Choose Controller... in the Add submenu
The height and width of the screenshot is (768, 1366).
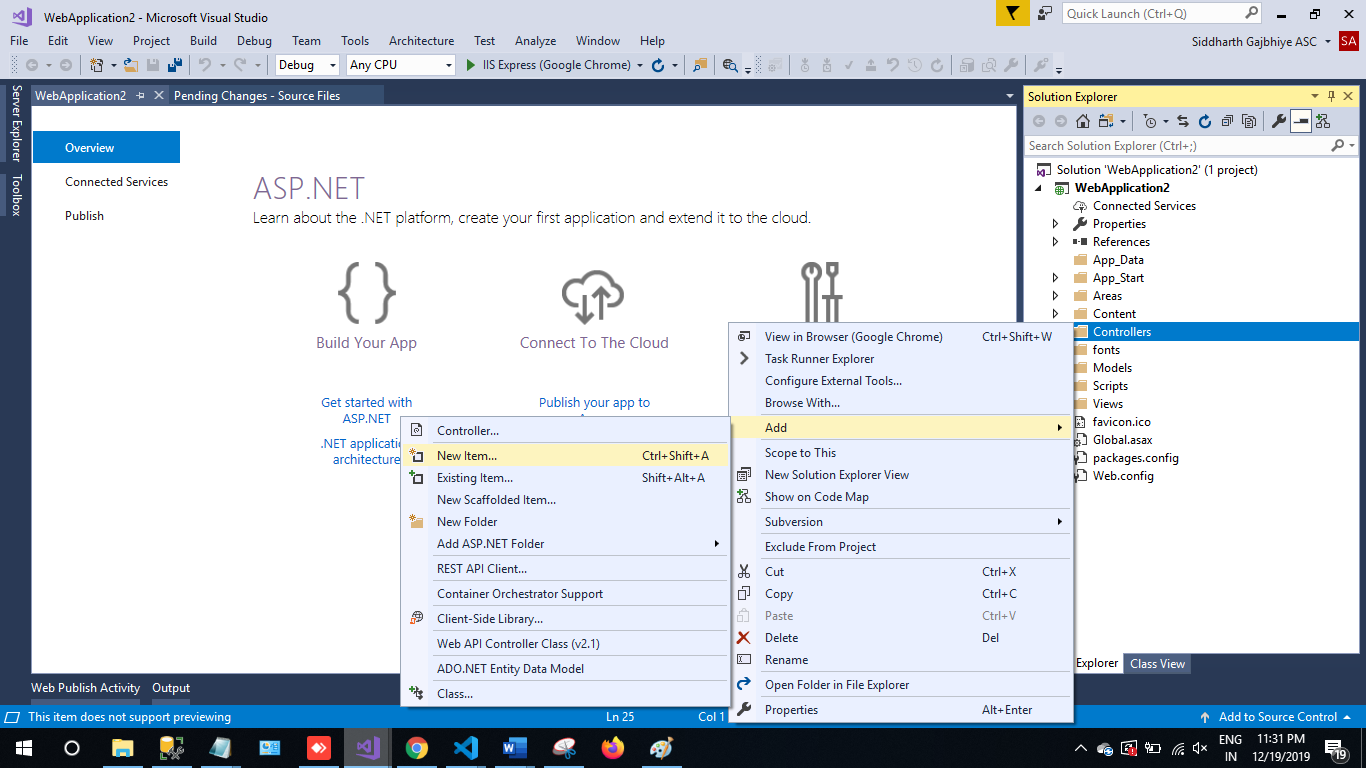[x=467, y=431]
